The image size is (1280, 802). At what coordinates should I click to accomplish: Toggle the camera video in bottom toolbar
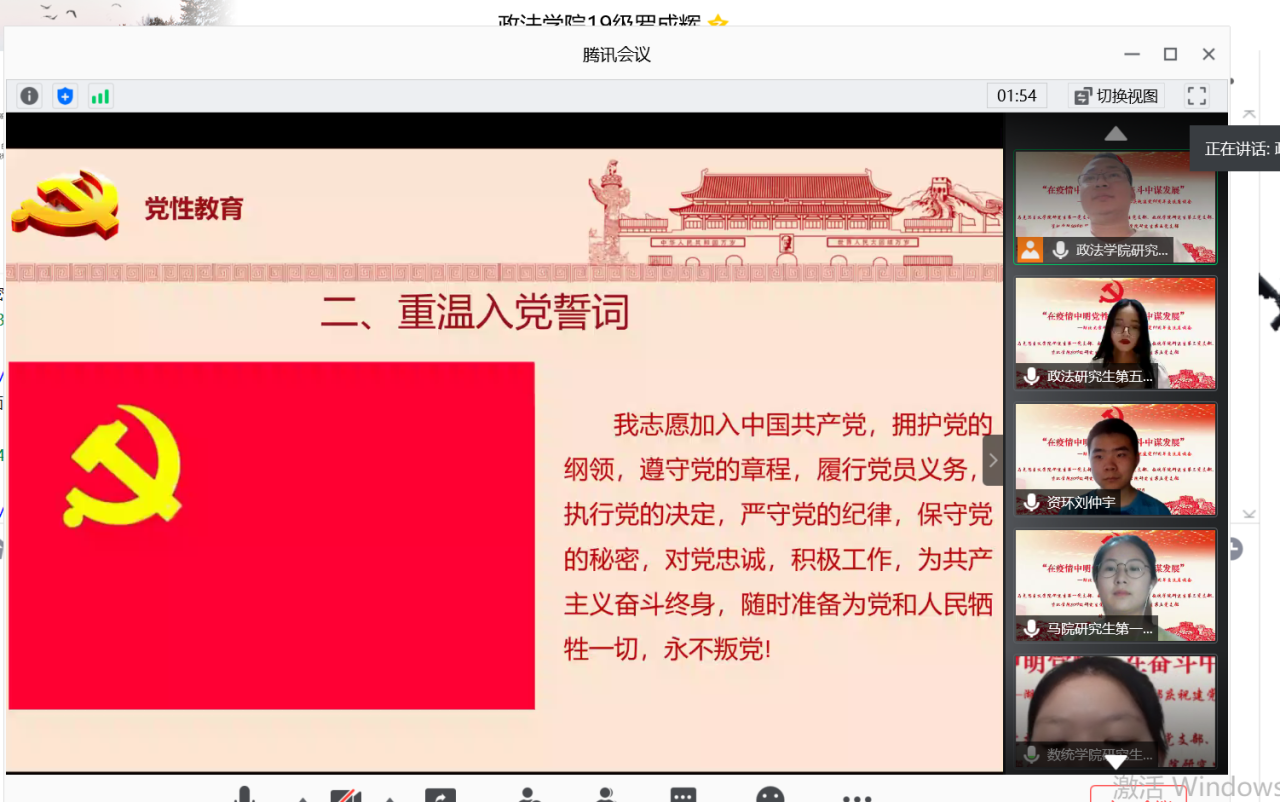click(345, 795)
